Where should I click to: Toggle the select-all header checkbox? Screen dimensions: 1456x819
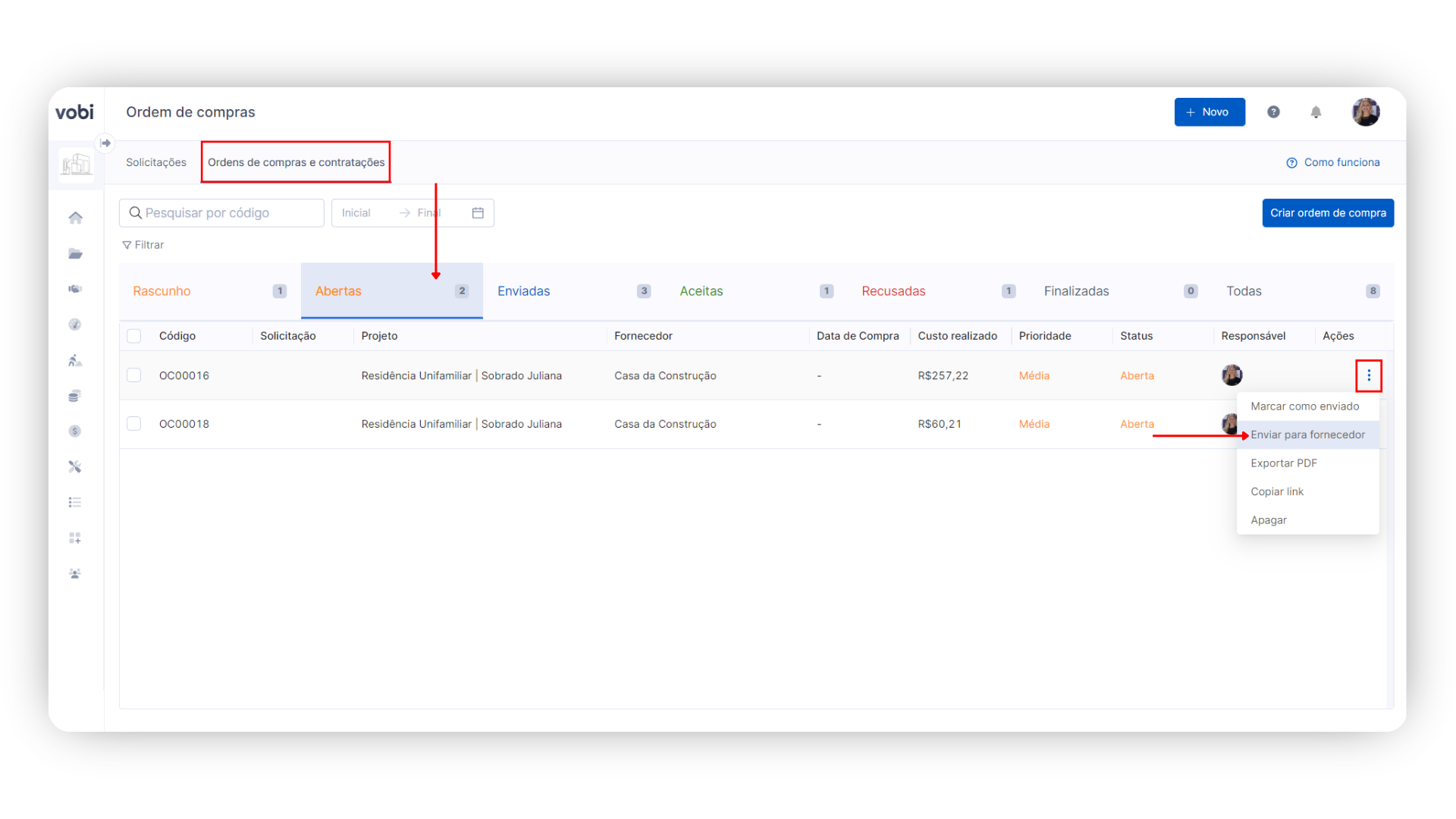pyautogui.click(x=134, y=336)
